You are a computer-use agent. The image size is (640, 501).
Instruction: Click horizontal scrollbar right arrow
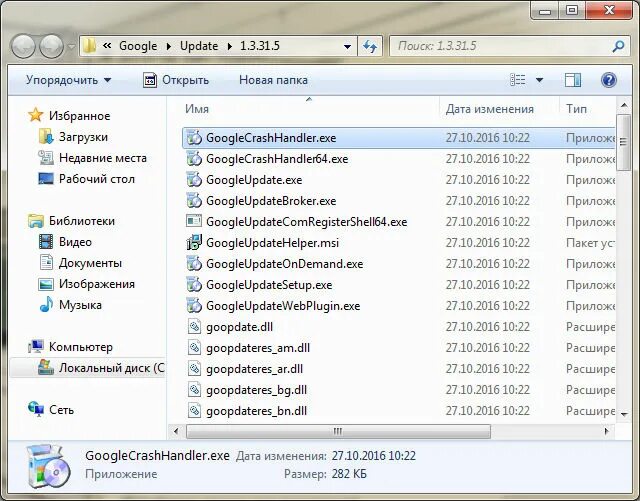(607, 431)
